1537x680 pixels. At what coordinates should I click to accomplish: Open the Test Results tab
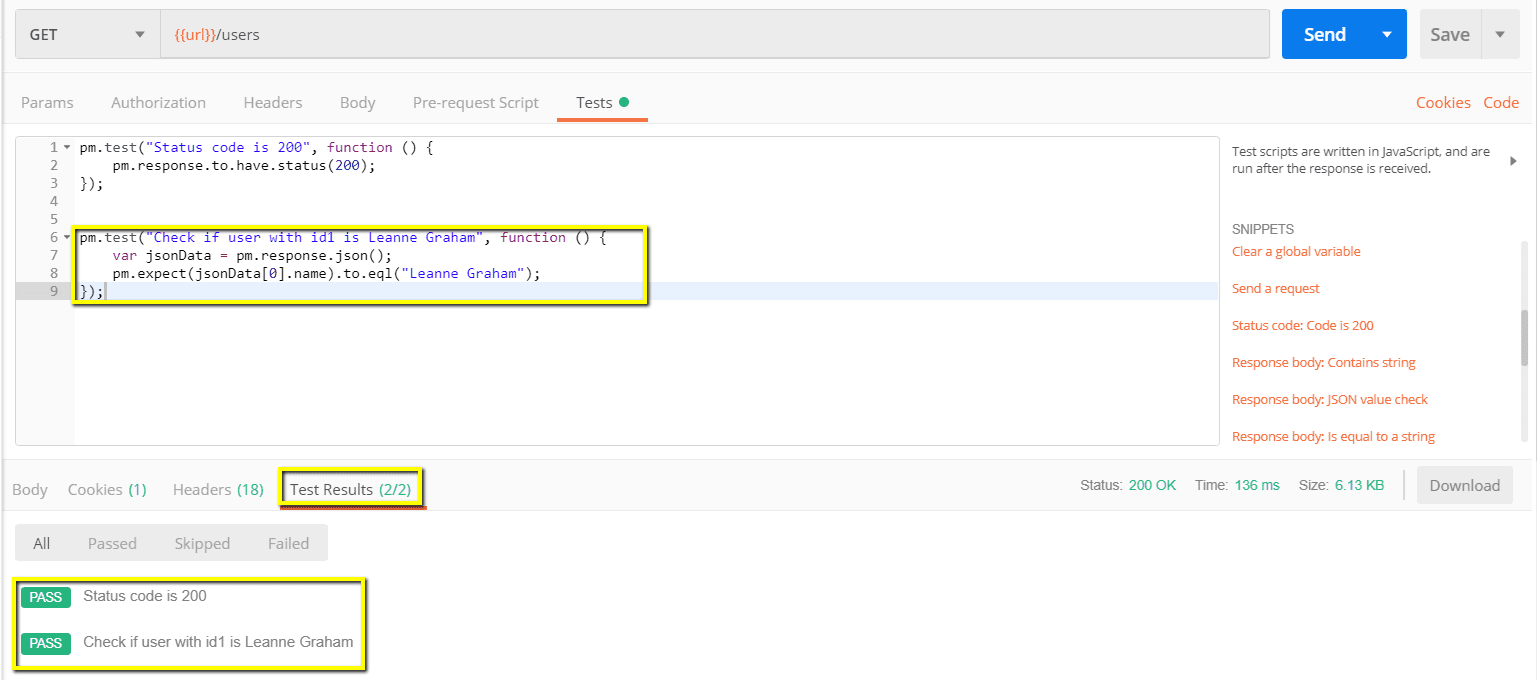[x=351, y=489]
